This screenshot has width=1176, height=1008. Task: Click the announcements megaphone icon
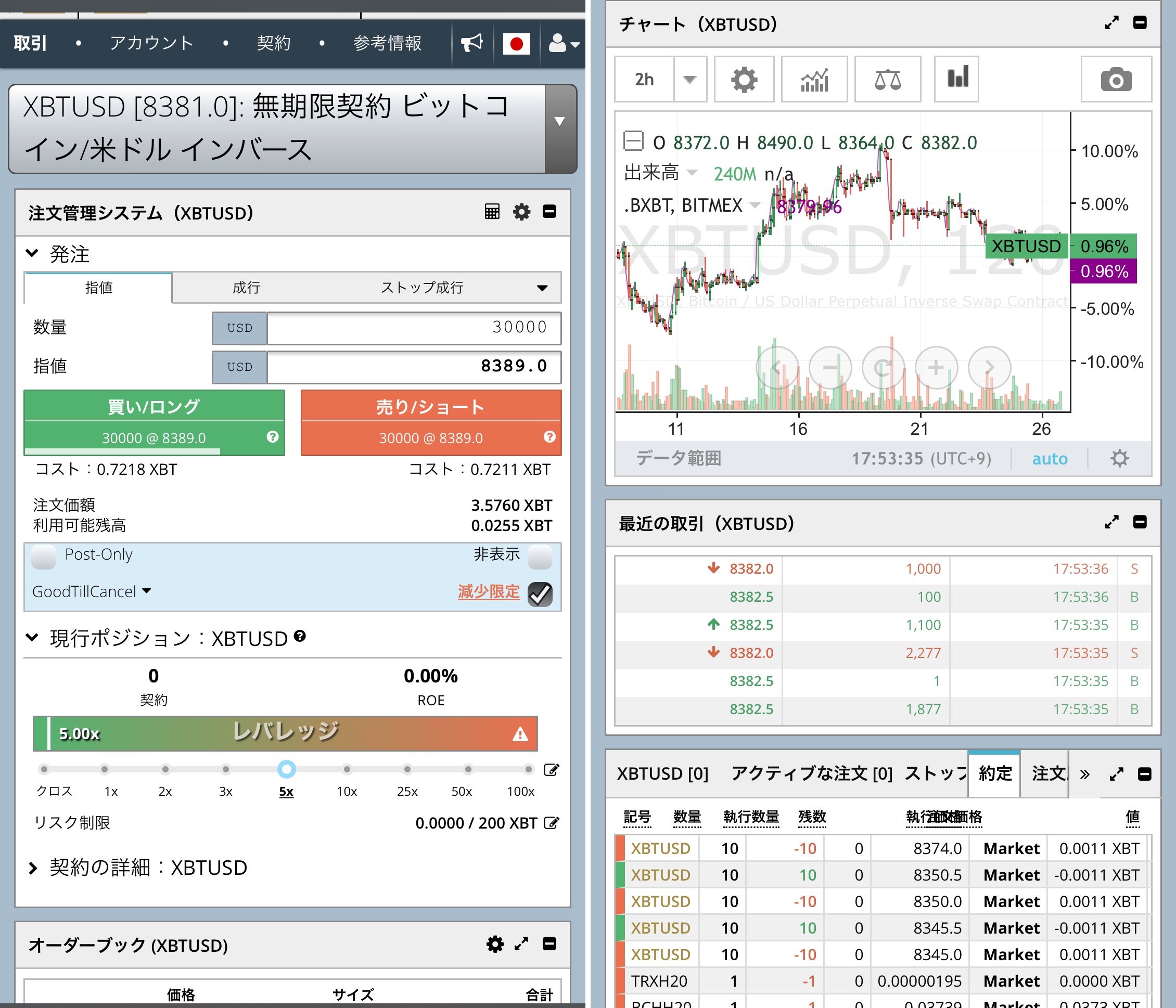(x=471, y=43)
